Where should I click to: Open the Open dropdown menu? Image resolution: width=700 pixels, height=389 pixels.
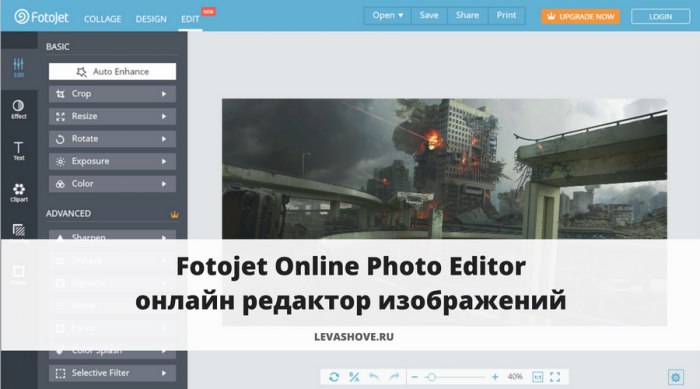point(388,15)
